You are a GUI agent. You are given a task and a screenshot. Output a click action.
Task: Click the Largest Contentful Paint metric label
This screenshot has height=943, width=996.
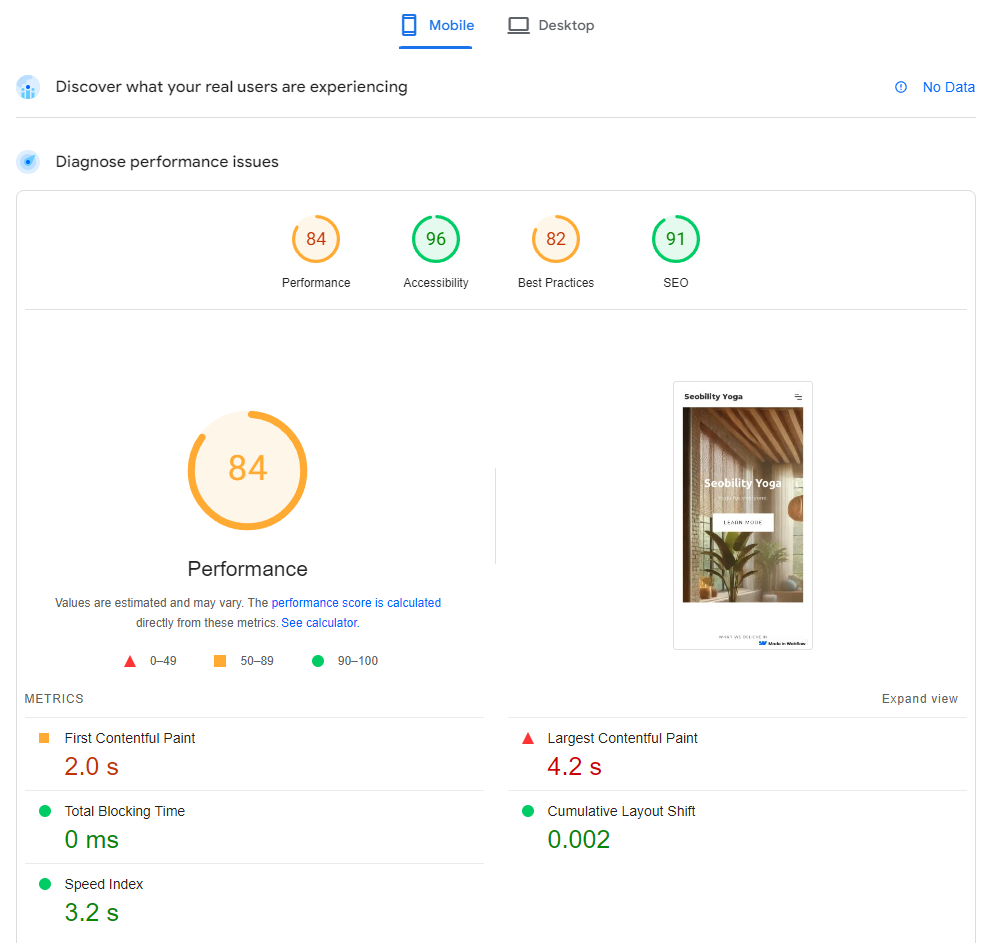pyautogui.click(x=622, y=738)
